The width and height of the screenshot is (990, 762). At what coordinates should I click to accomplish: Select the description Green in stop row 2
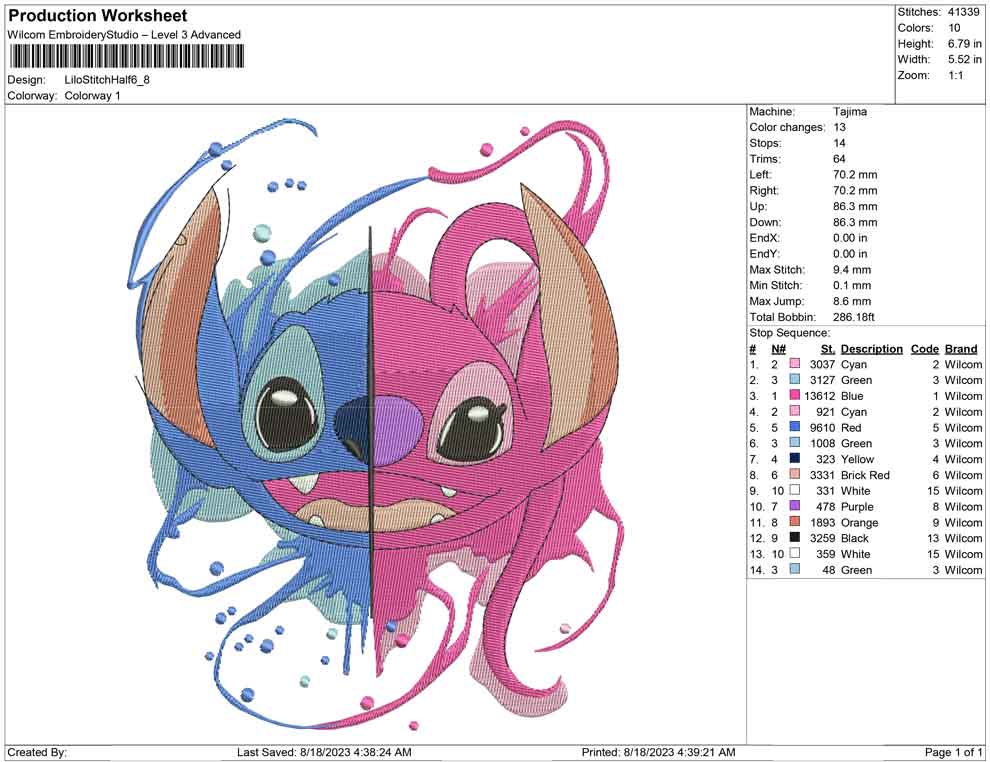click(856, 381)
